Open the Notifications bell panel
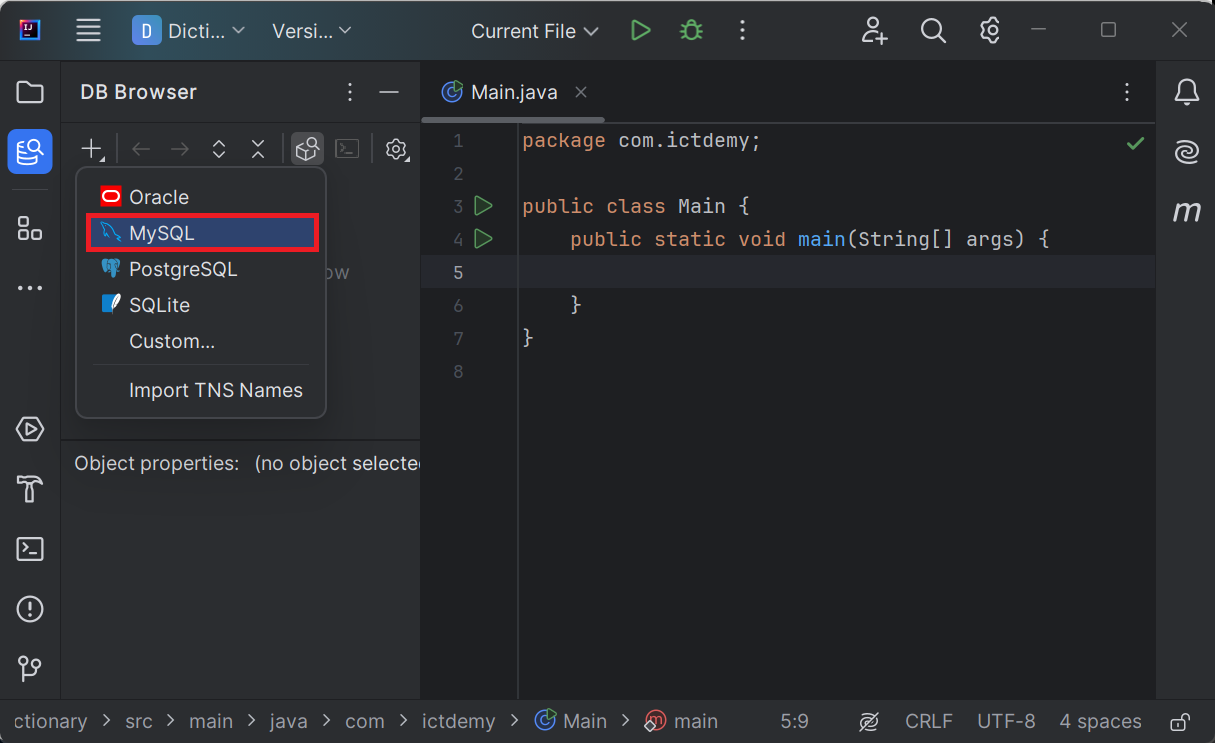This screenshot has height=743, width=1215. click(1186, 92)
